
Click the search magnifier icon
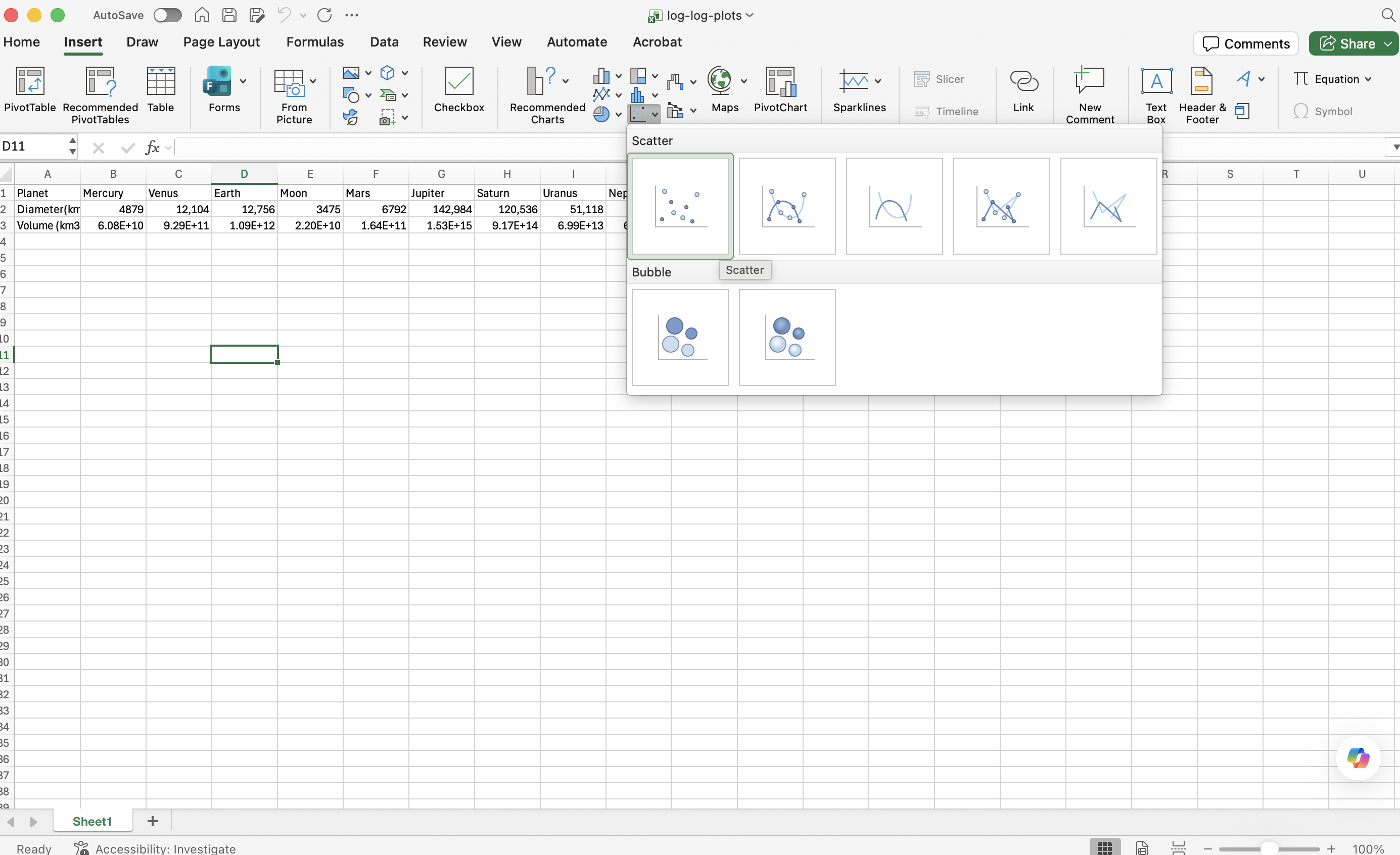tap(1388, 15)
